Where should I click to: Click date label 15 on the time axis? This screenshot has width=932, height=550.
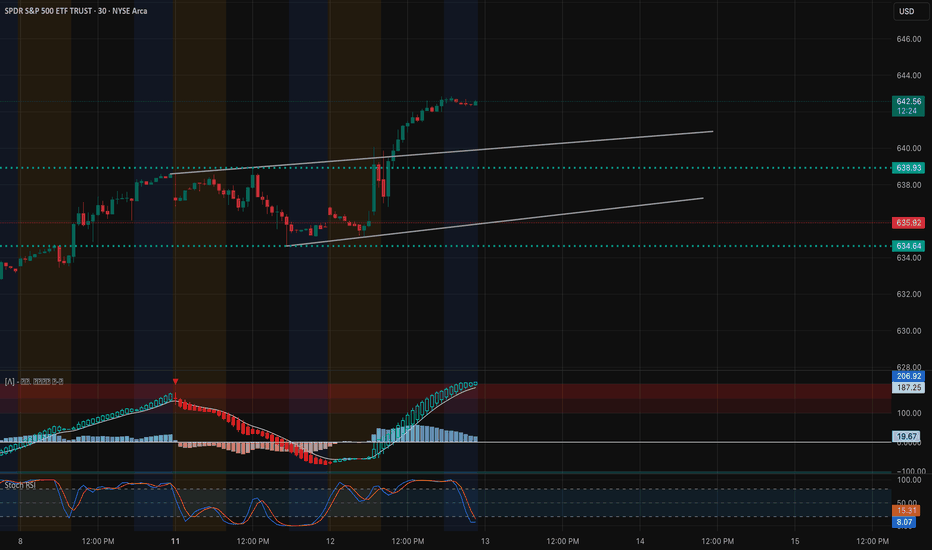(x=795, y=541)
